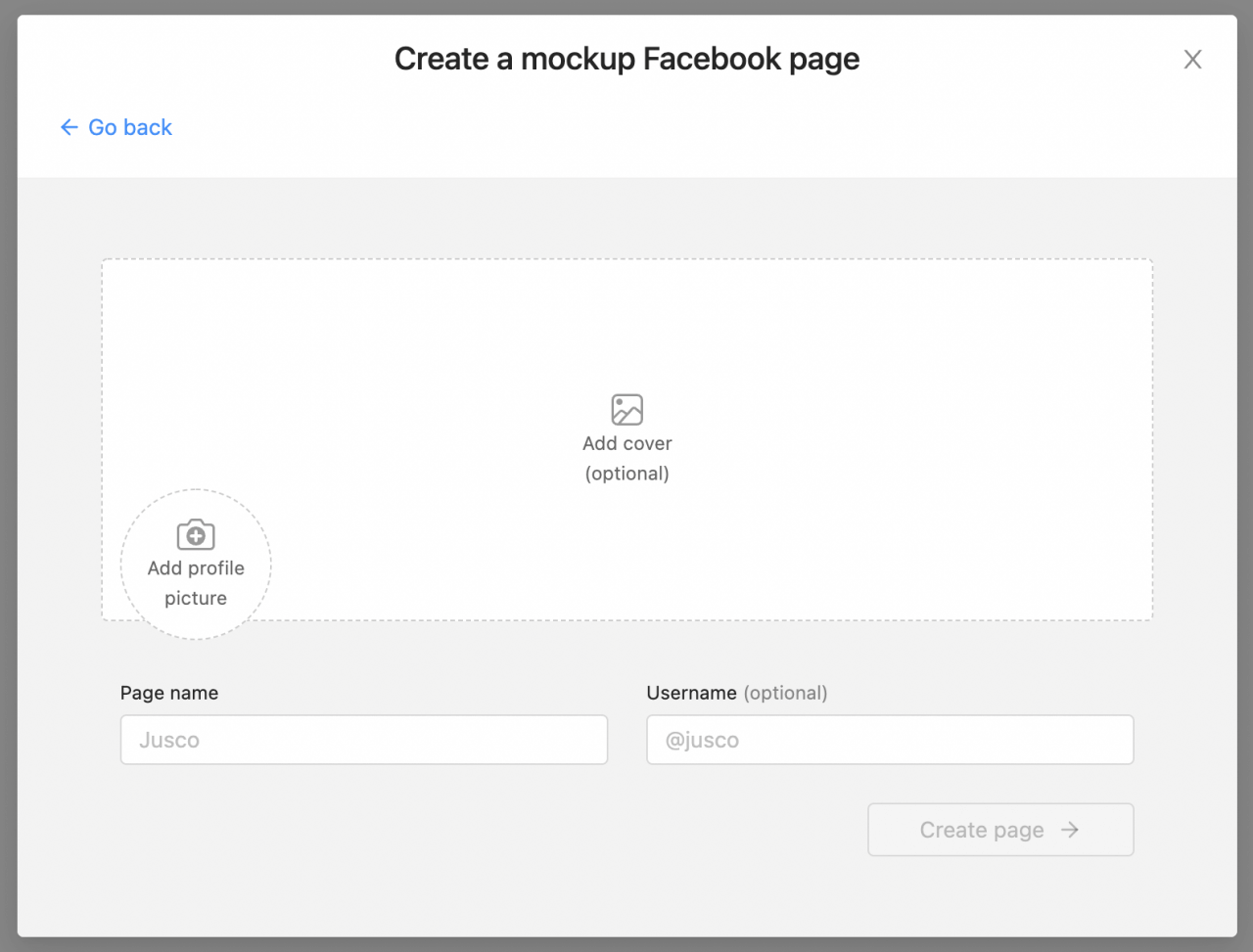Viewport: 1253px width, 952px height.
Task: Click the arrow icon inside Create page button
Action: pyautogui.click(x=1071, y=829)
